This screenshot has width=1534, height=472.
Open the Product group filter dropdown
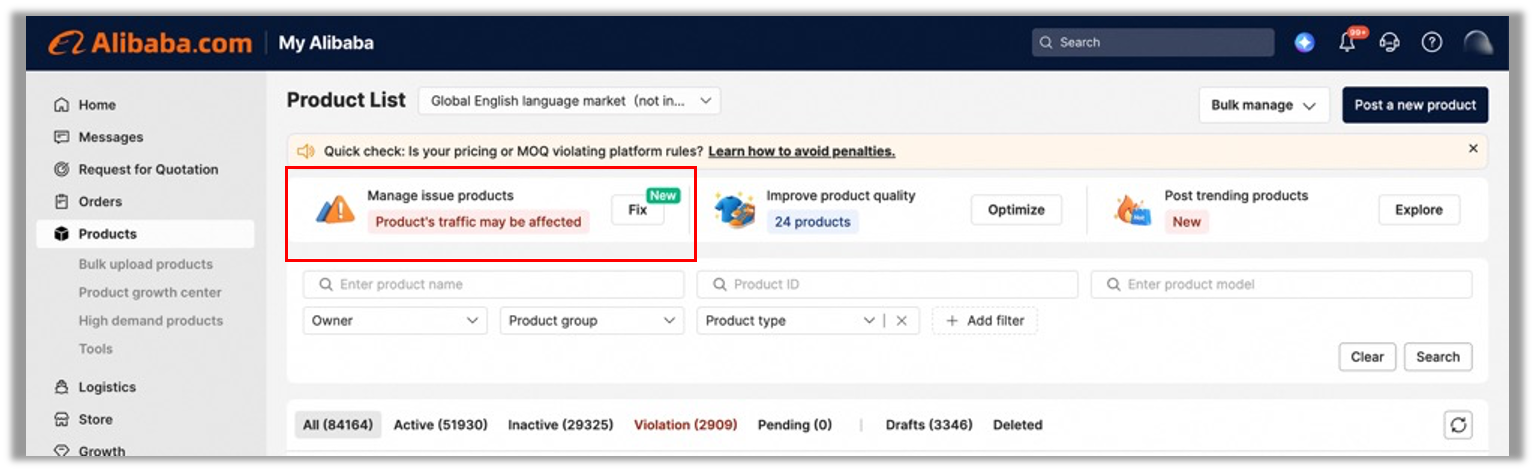(592, 321)
